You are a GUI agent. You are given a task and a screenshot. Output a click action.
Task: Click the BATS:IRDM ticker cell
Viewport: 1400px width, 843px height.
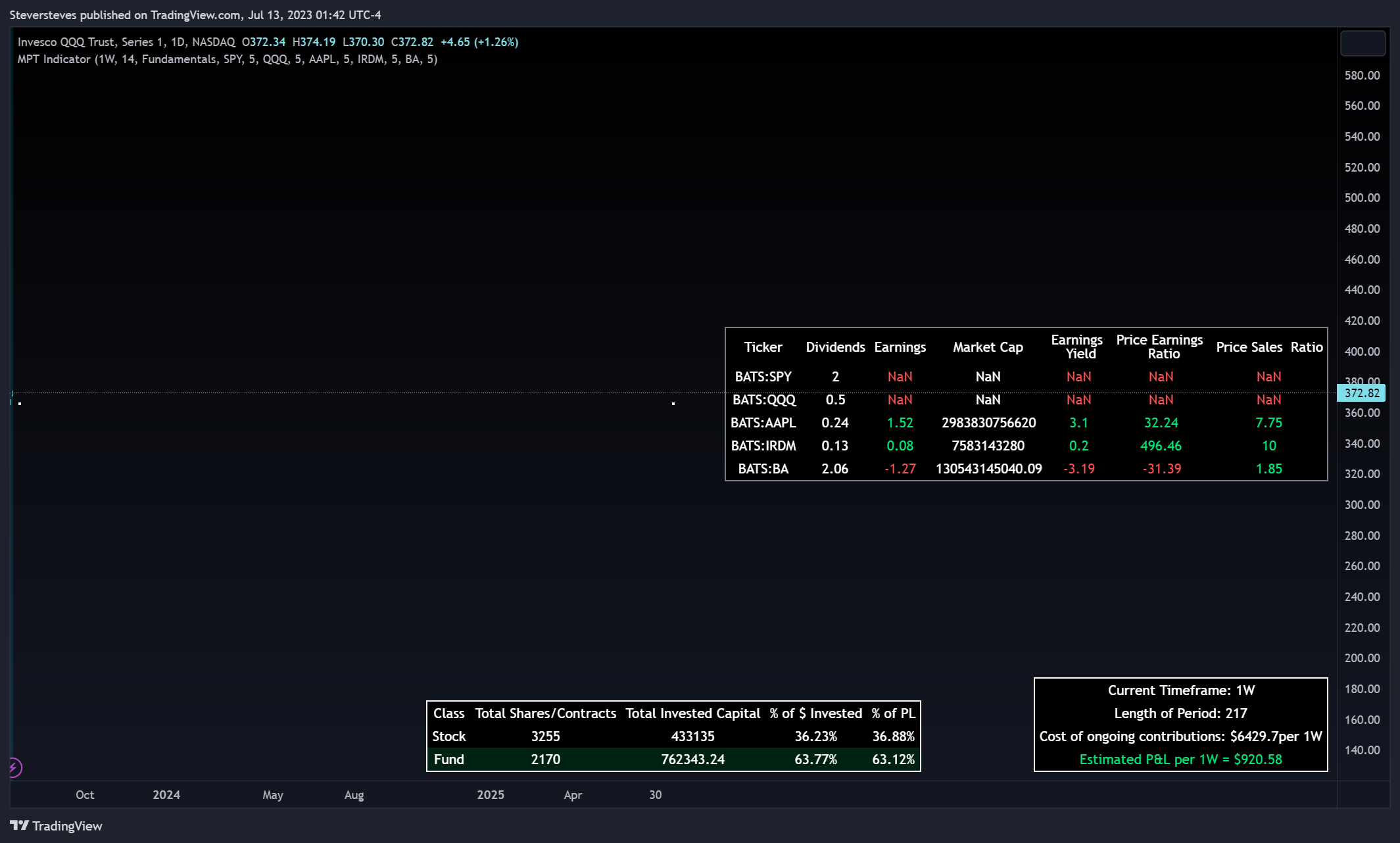point(763,446)
